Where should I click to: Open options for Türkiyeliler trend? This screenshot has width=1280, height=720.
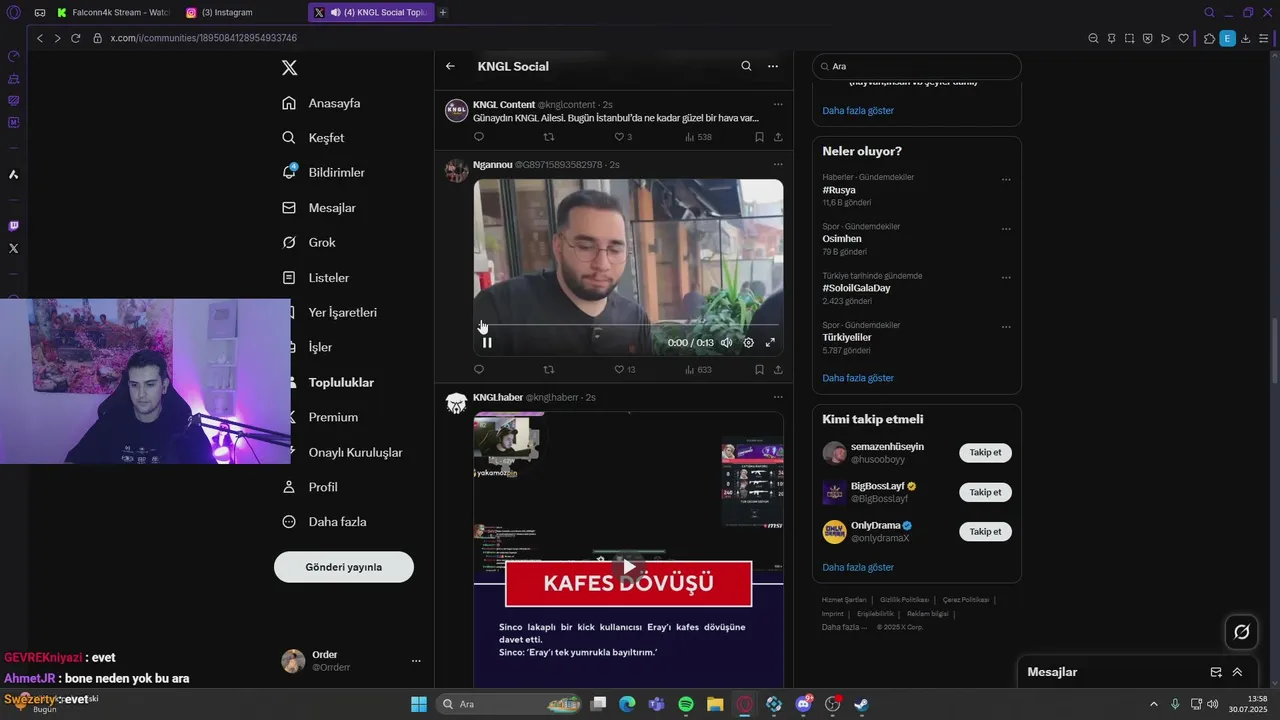(1006, 327)
